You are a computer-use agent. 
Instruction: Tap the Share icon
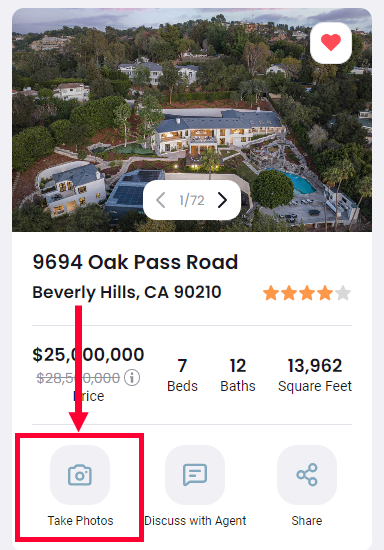click(307, 475)
